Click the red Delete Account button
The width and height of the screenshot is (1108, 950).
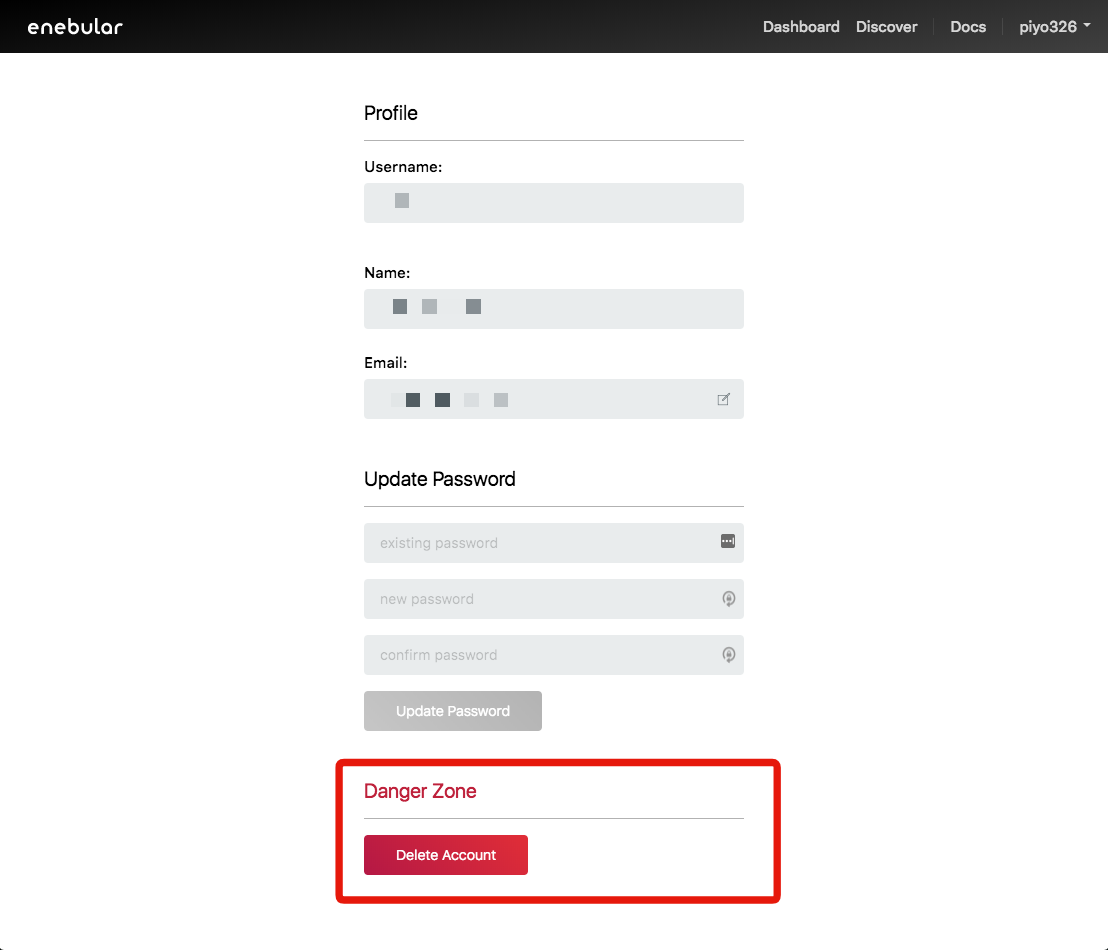pyautogui.click(x=445, y=855)
